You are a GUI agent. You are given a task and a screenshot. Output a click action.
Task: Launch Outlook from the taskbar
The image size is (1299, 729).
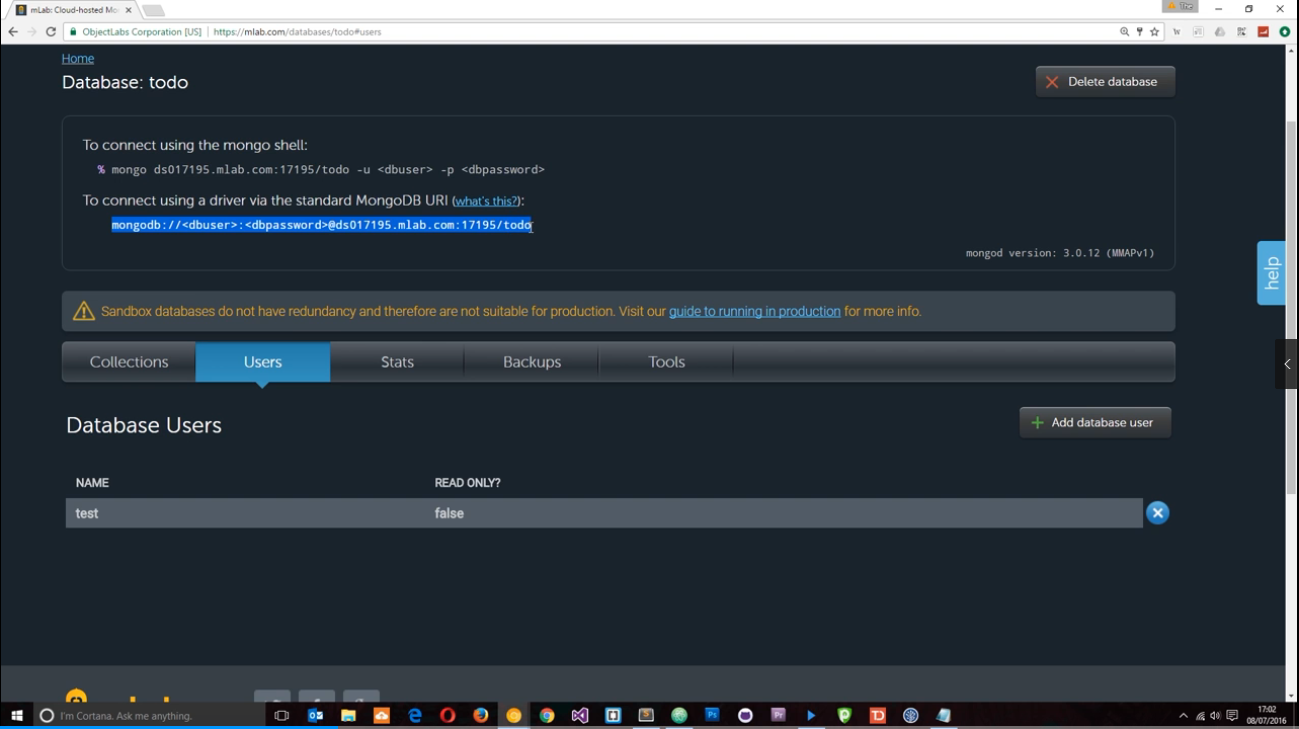point(315,715)
